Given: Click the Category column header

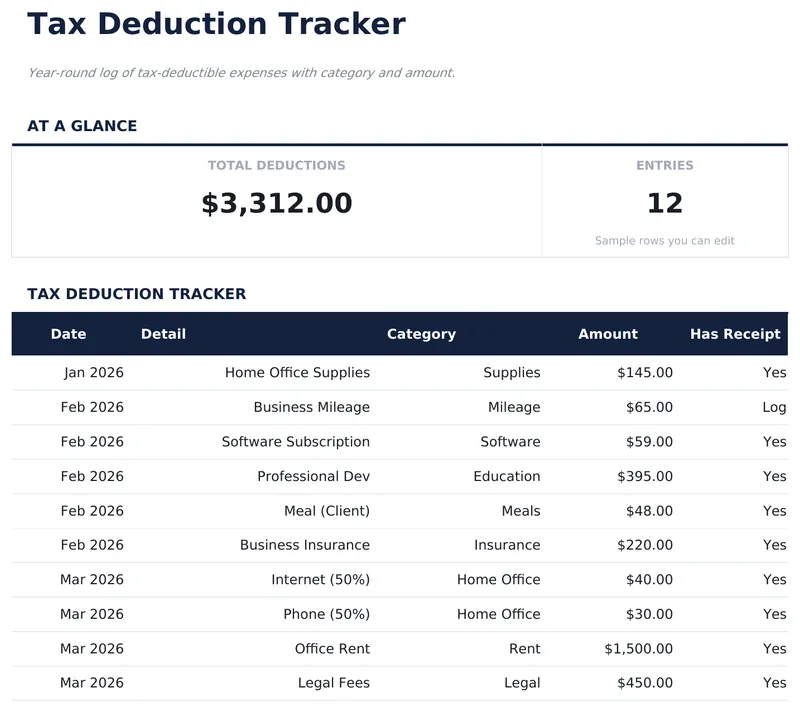Looking at the screenshot, I should pyautogui.click(x=422, y=334).
